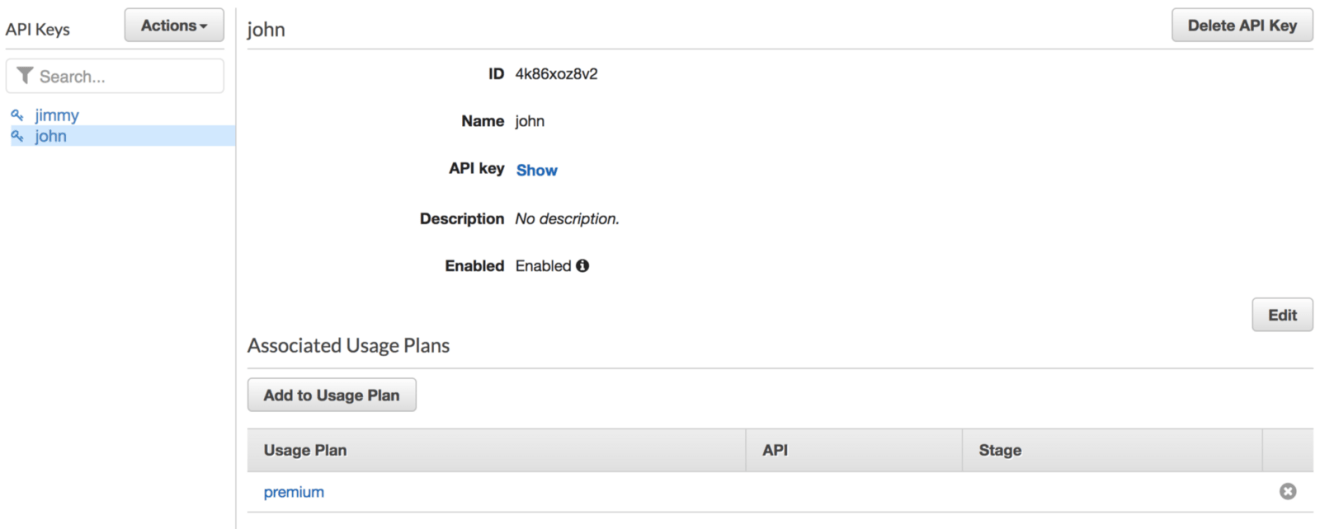Click the Search API keys field
This screenshot has height=529, width=1320.
115,76
